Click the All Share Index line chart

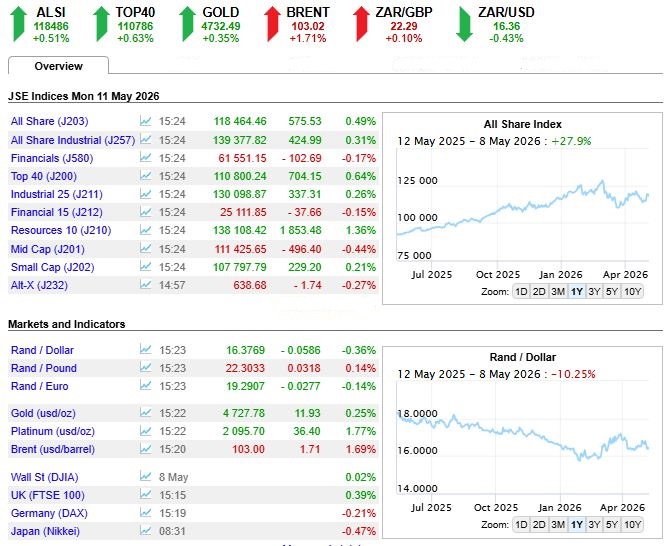tap(523, 205)
